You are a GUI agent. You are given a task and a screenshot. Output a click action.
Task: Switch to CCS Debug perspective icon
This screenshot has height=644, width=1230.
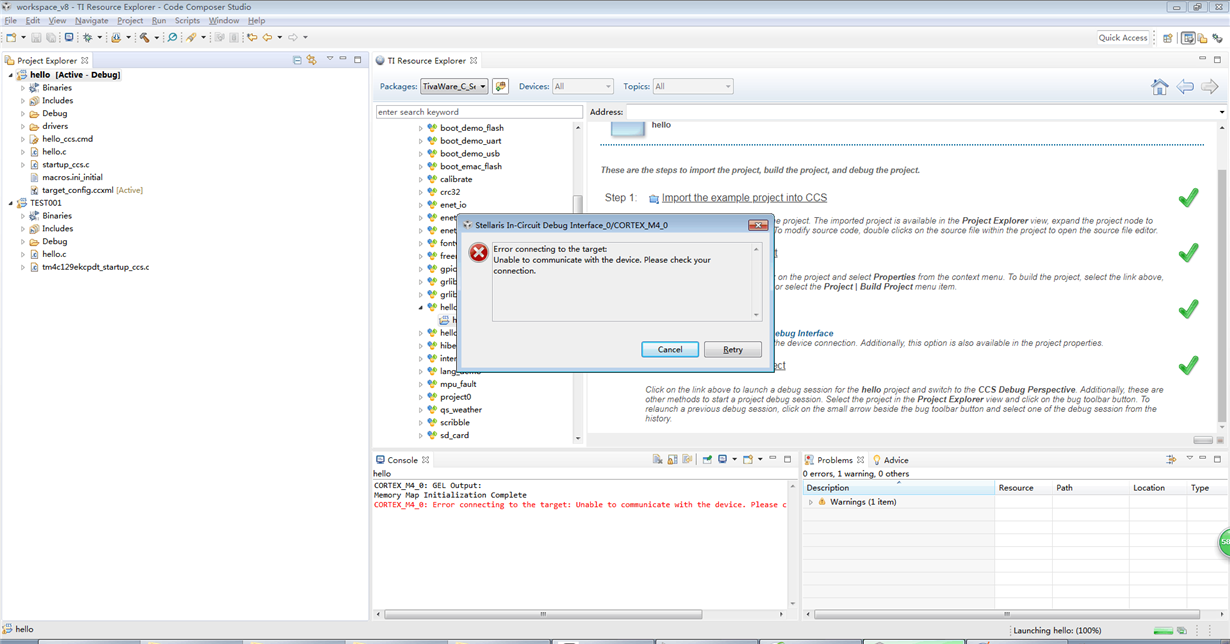coord(1217,38)
